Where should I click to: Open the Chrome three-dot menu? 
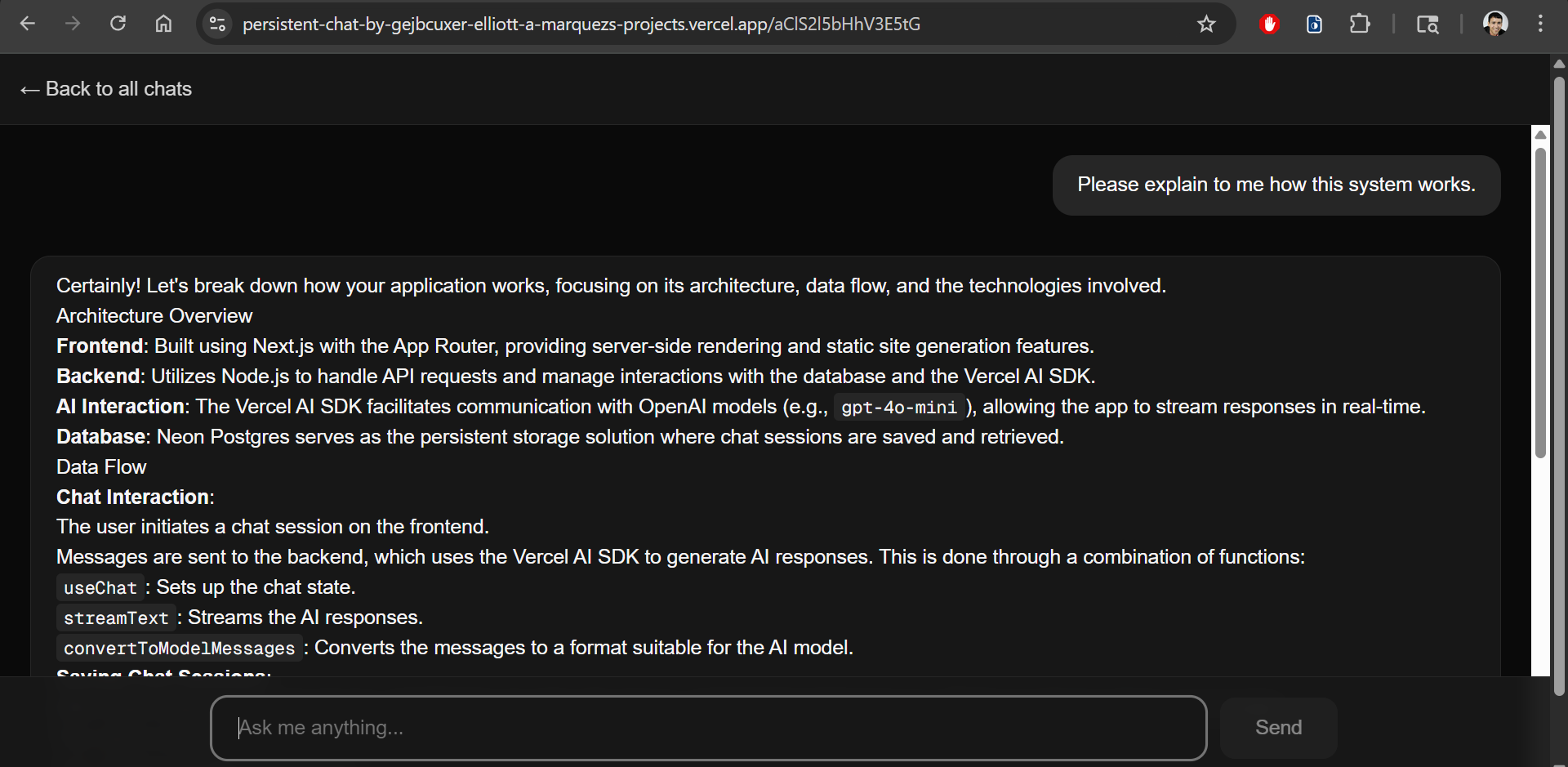pos(1540,24)
